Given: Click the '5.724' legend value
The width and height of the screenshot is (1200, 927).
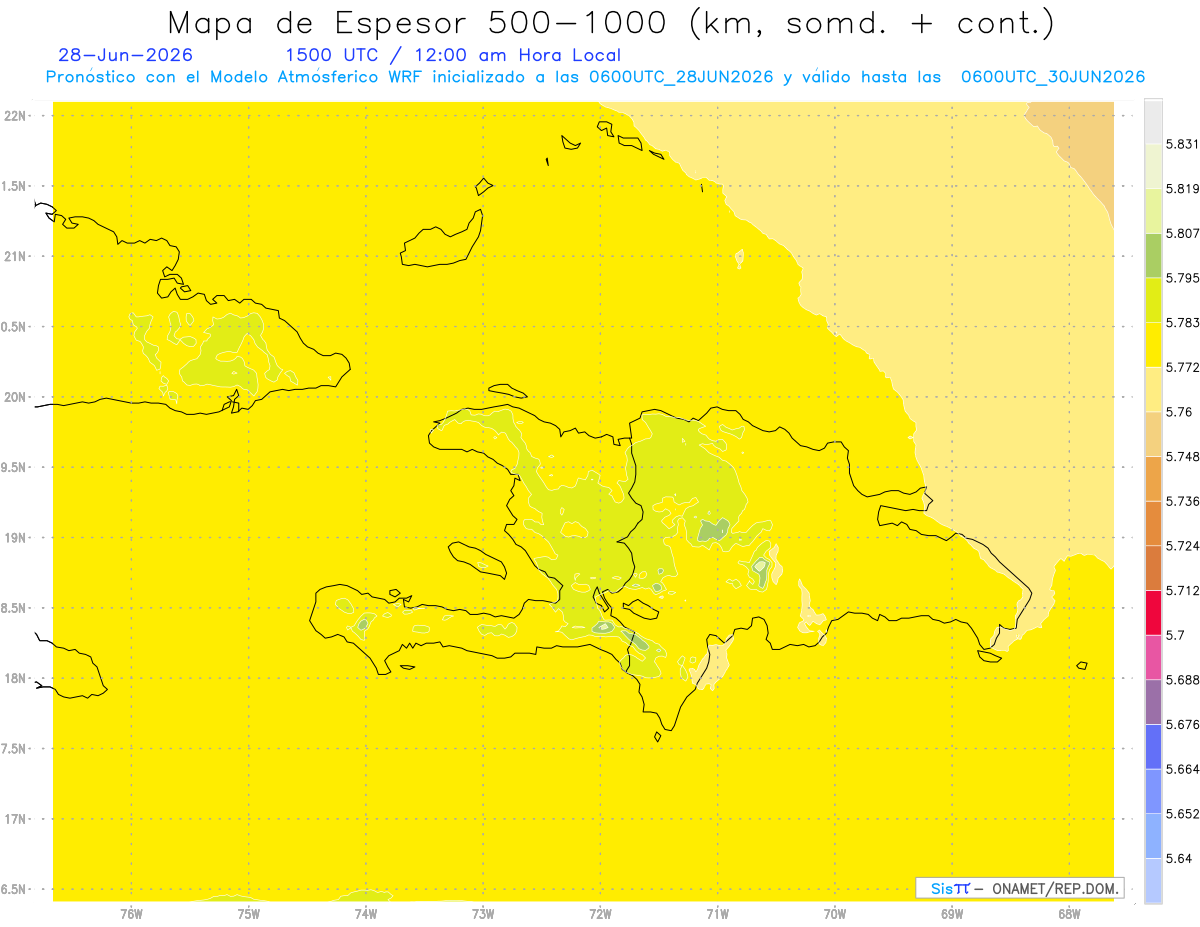Looking at the screenshot, I should coord(1182,546).
